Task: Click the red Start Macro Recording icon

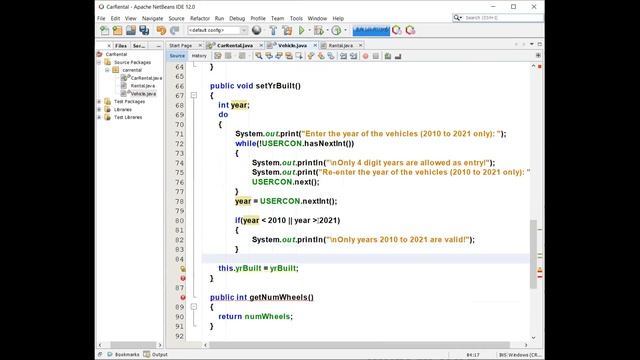Action: (x=365, y=56)
